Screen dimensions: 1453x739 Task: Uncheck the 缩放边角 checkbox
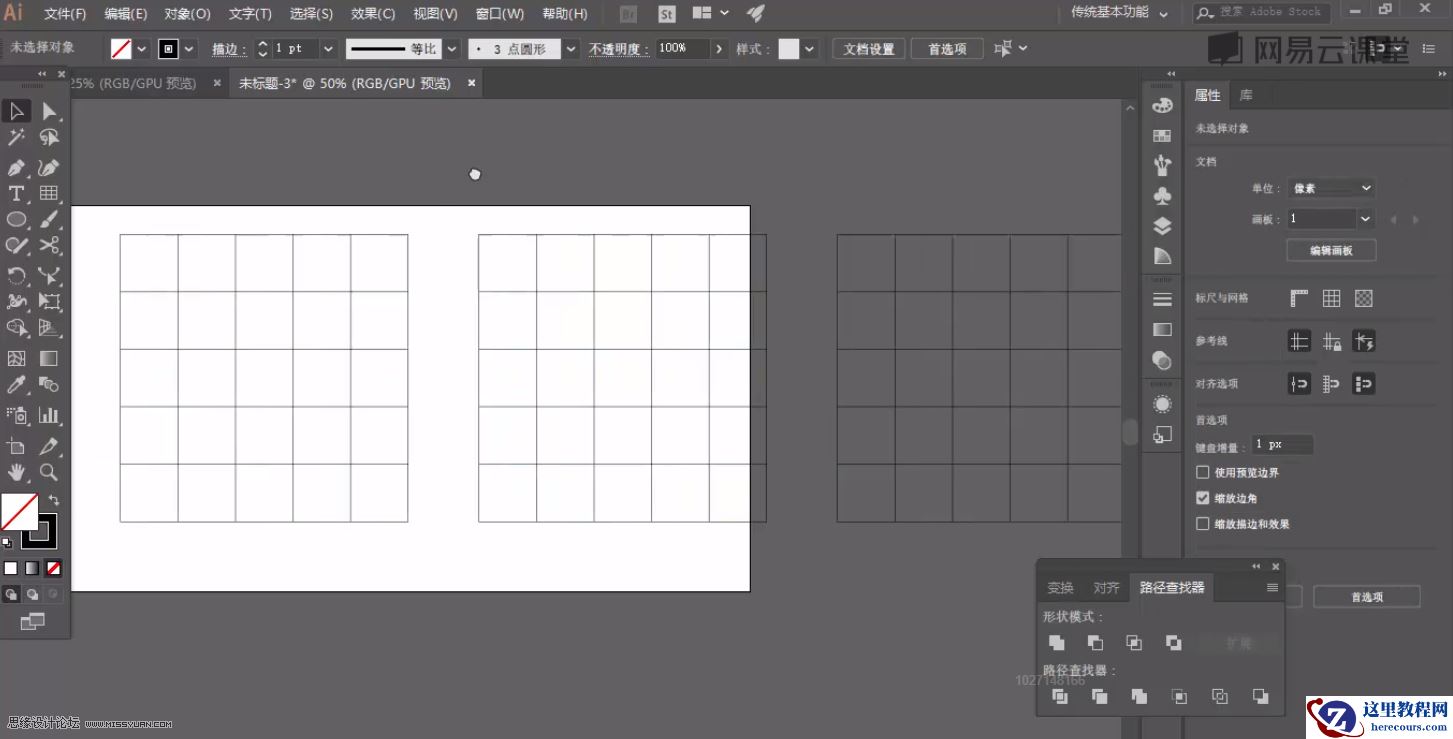tap(1203, 497)
